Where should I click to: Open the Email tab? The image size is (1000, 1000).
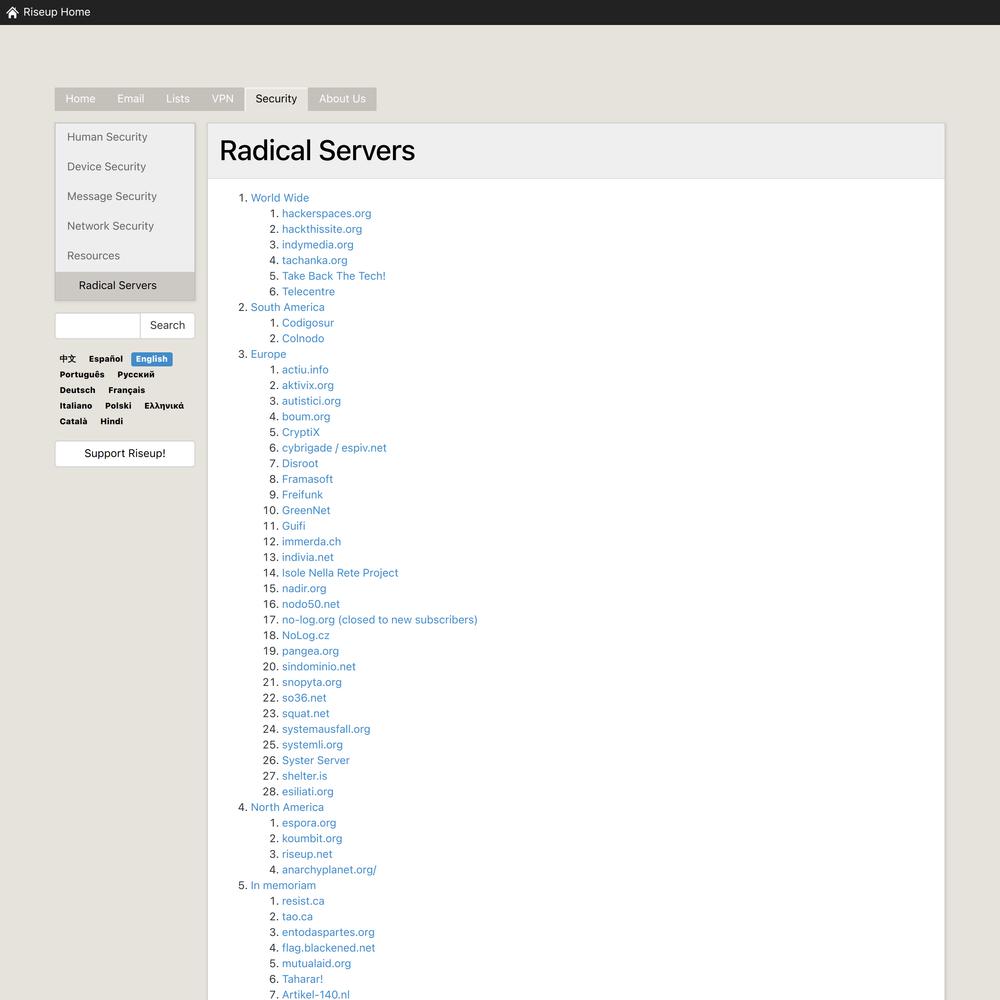point(131,99)
